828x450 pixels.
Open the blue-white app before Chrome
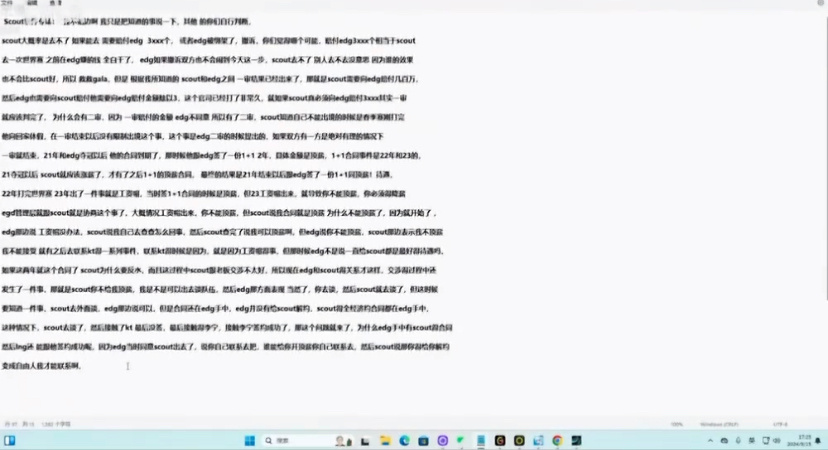click(x=538, y=440)
